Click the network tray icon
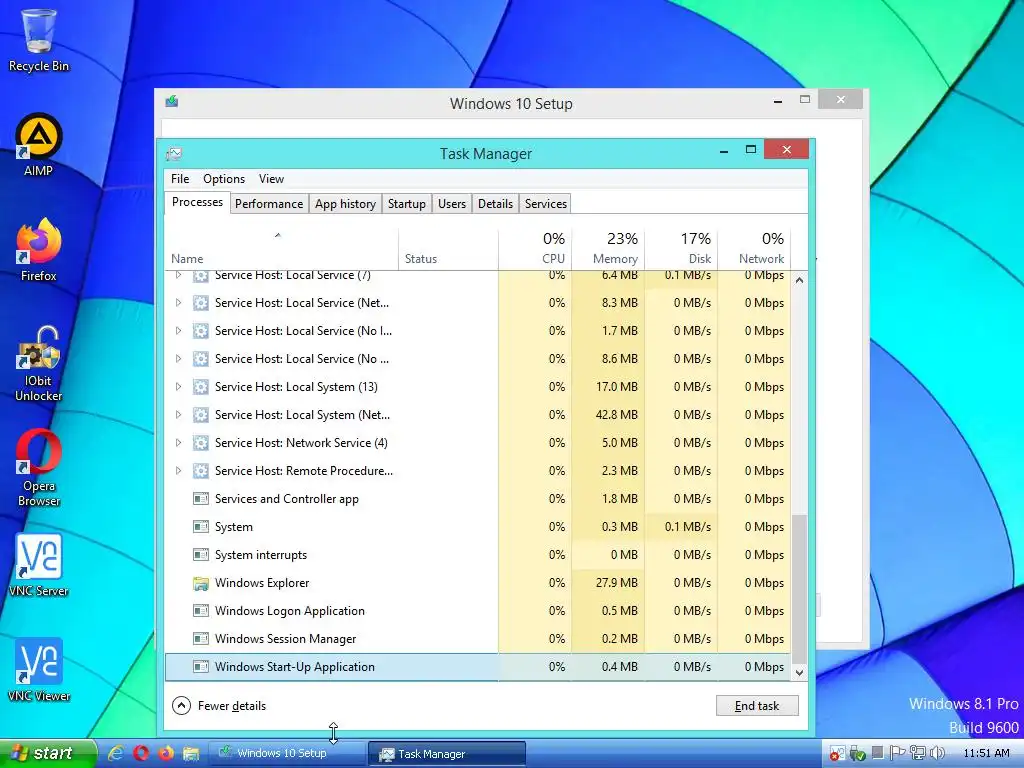The width and height of the screenshot is (1024, 768). pos(918,753)
